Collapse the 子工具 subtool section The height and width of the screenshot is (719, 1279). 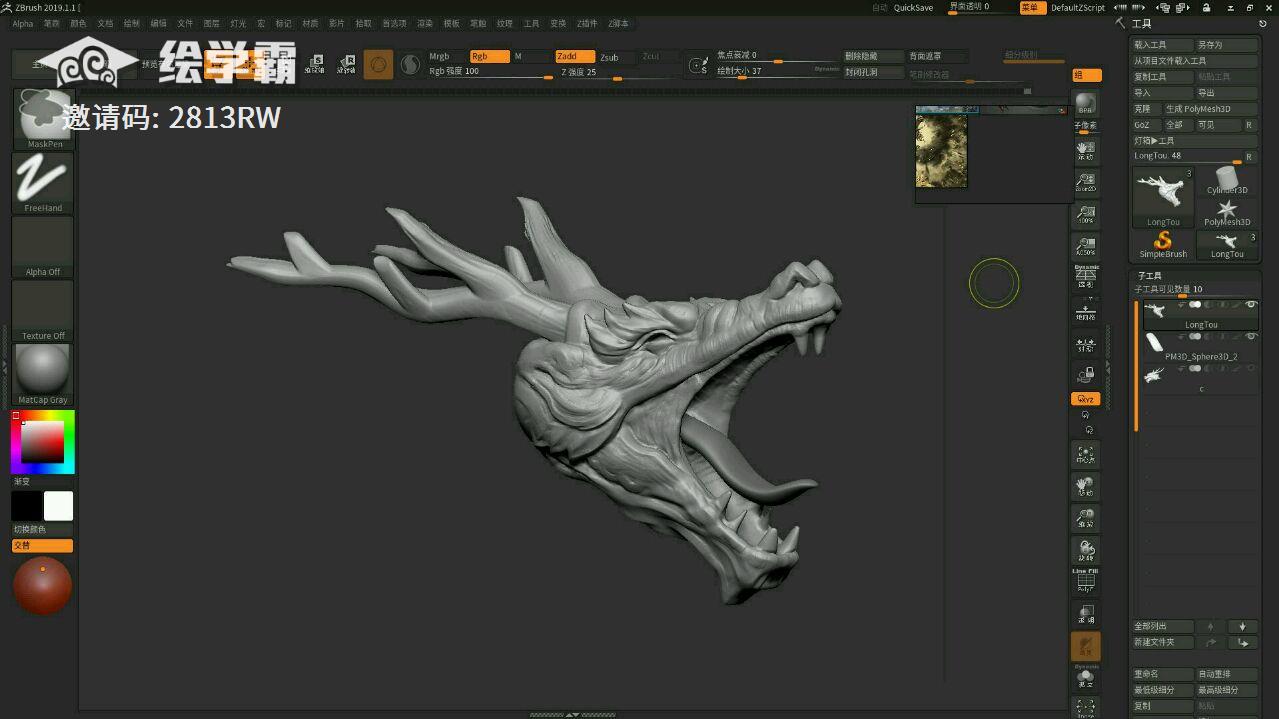[1149, 276]
